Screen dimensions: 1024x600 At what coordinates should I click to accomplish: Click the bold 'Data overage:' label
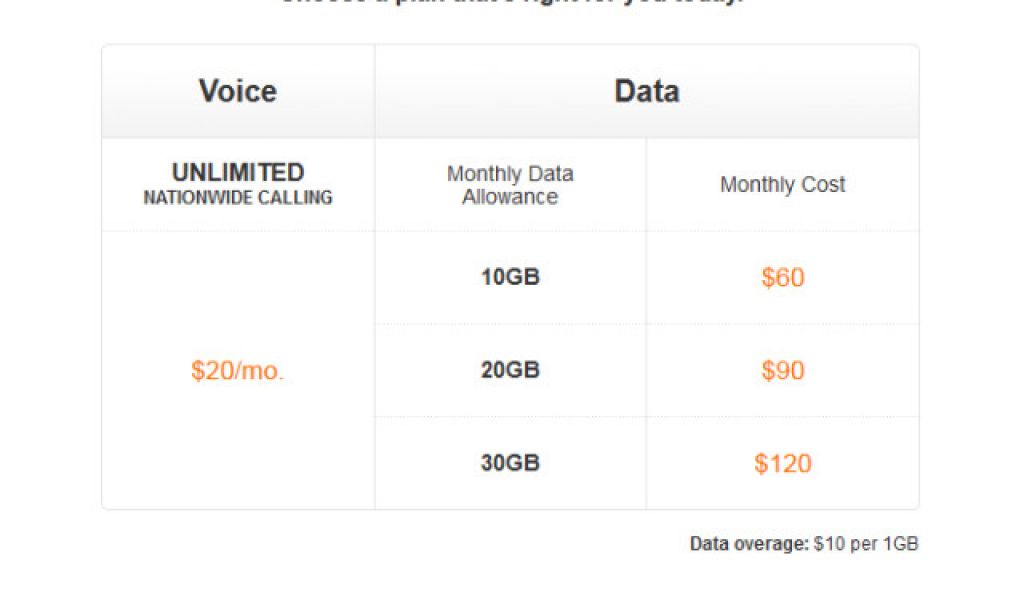[749, 544]
